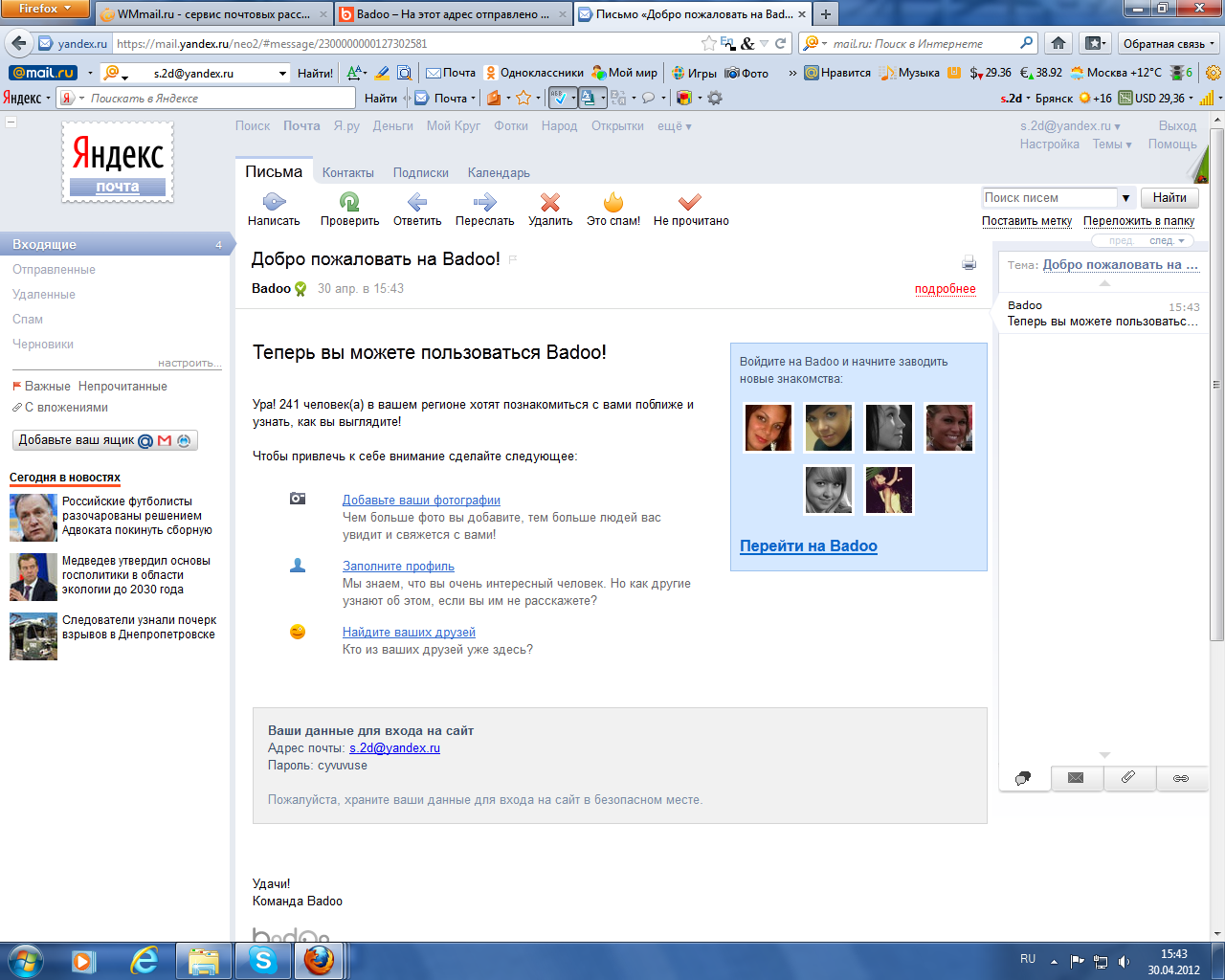
Task: Delete the letter with the Удалить icon
Action: click(x=550, y=201)
